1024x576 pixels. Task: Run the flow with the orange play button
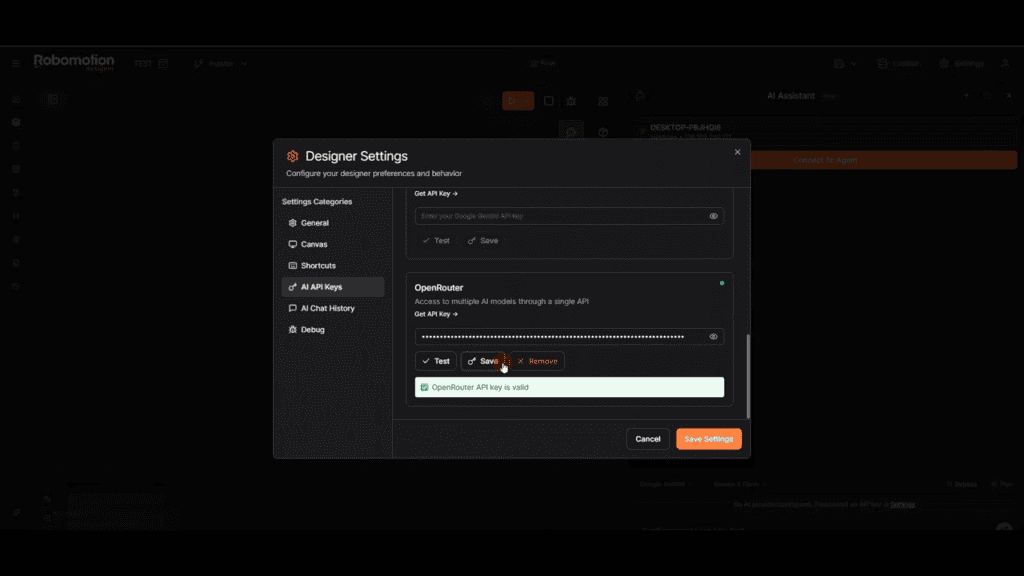click(518, 101)
